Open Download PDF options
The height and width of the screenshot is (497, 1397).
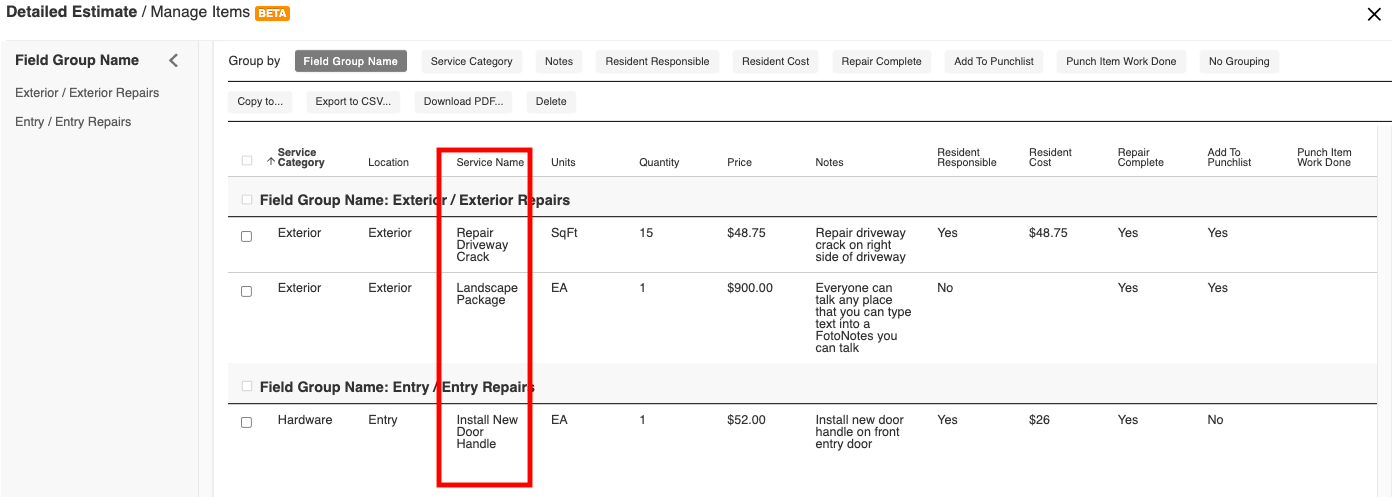click(x=463, y=101)
